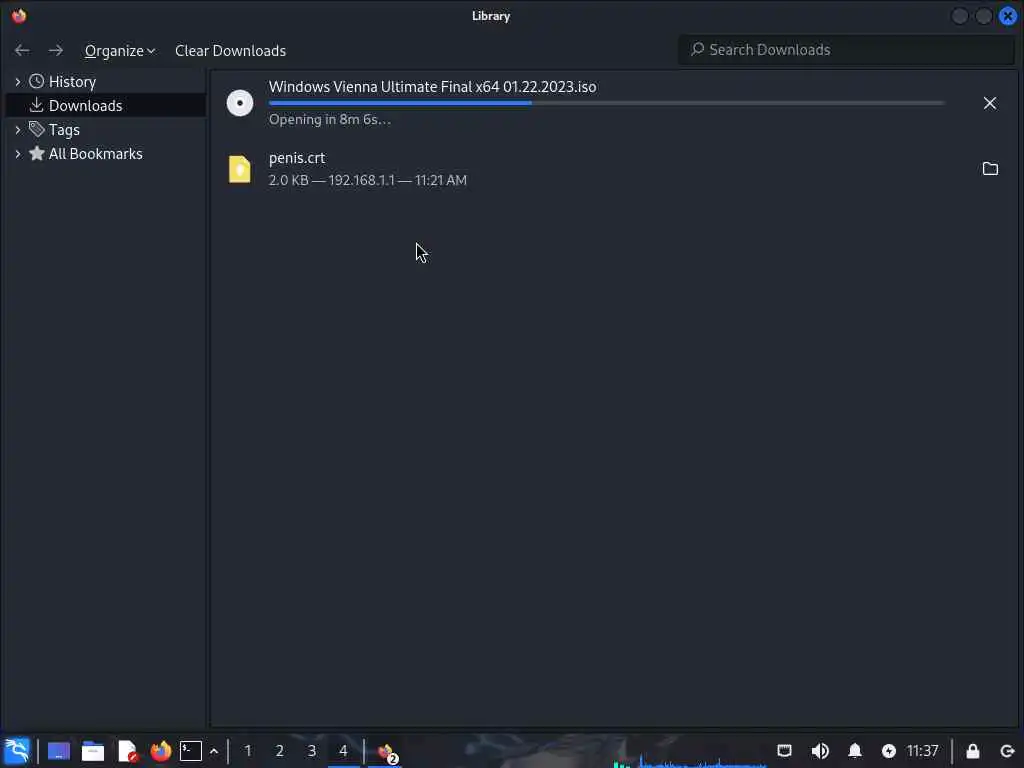Select All Bookmarks in the sidebar
The width and height of the screenshot is (1024, 768).
pyautogui.click(x=95, y=154)
